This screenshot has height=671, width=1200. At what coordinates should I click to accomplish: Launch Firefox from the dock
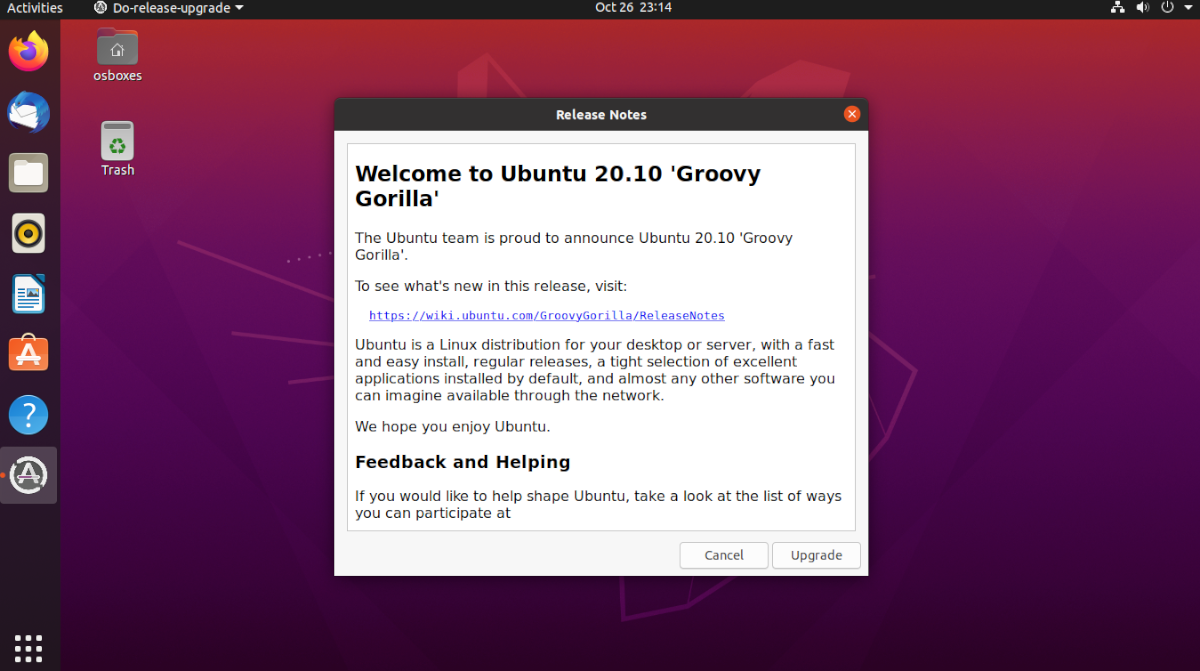[x=28, y=51]
